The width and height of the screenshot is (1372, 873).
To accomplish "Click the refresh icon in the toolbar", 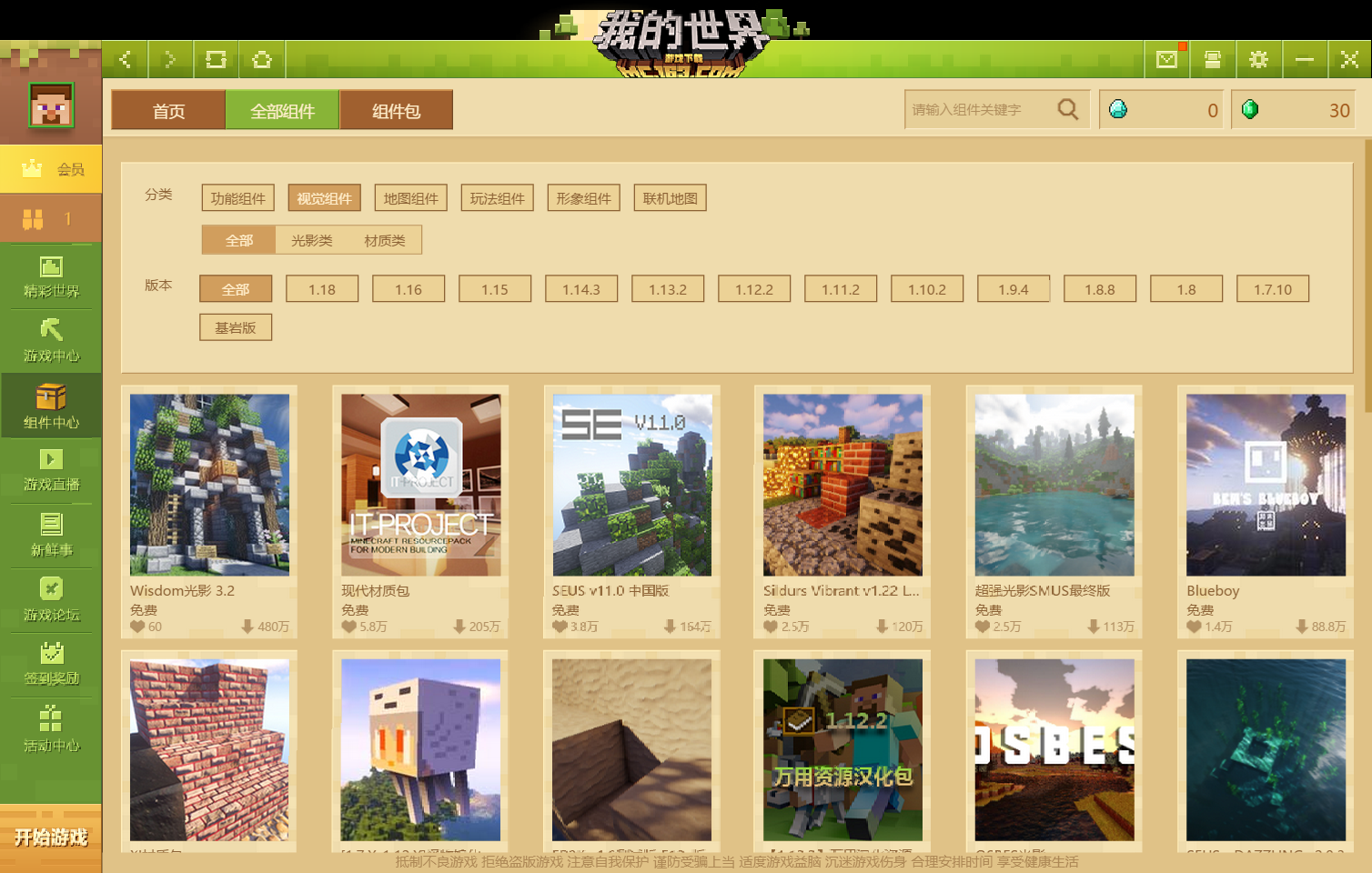I will tap(217, 59).
